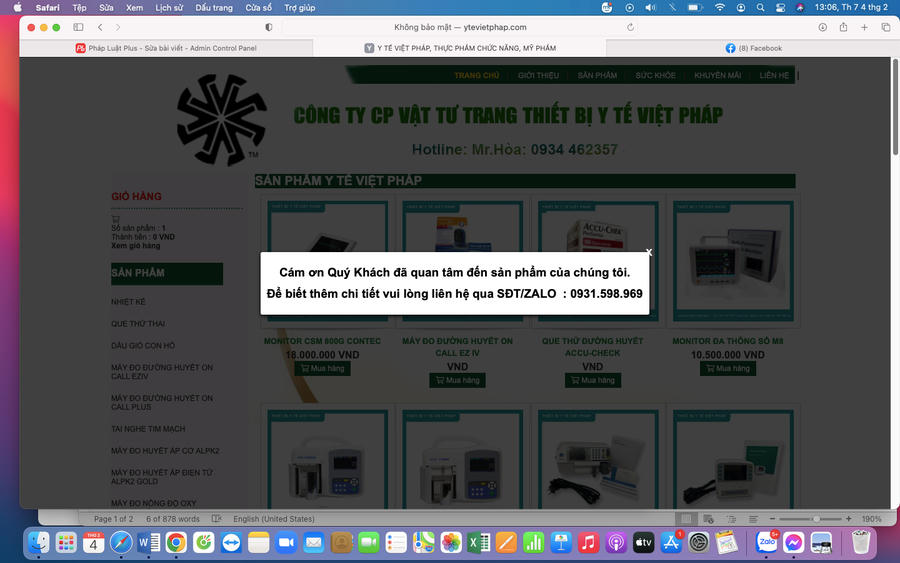
Task: Click the page vertical scrollbar
Action: (x=895, y=107)
